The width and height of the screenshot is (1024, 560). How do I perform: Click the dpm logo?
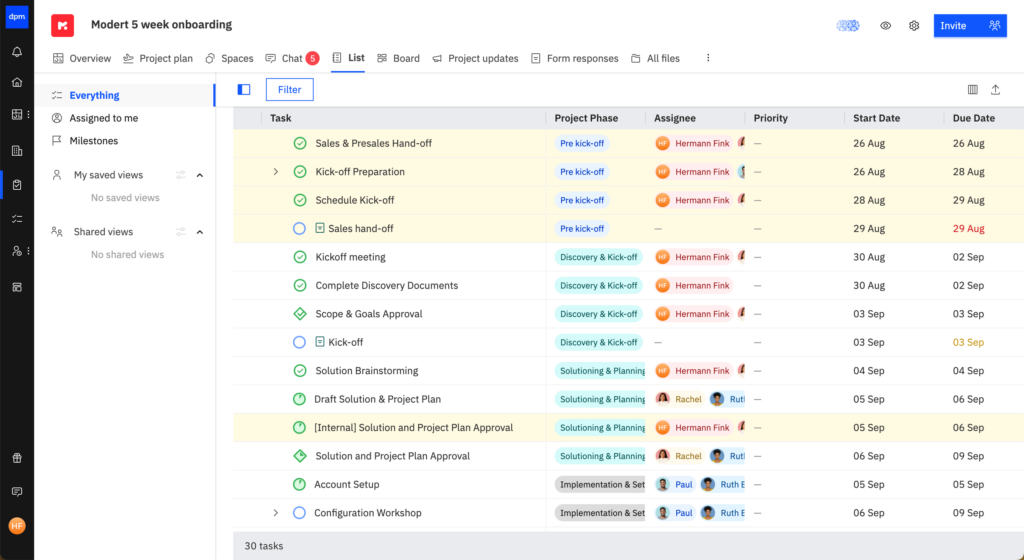click(17, 17)
